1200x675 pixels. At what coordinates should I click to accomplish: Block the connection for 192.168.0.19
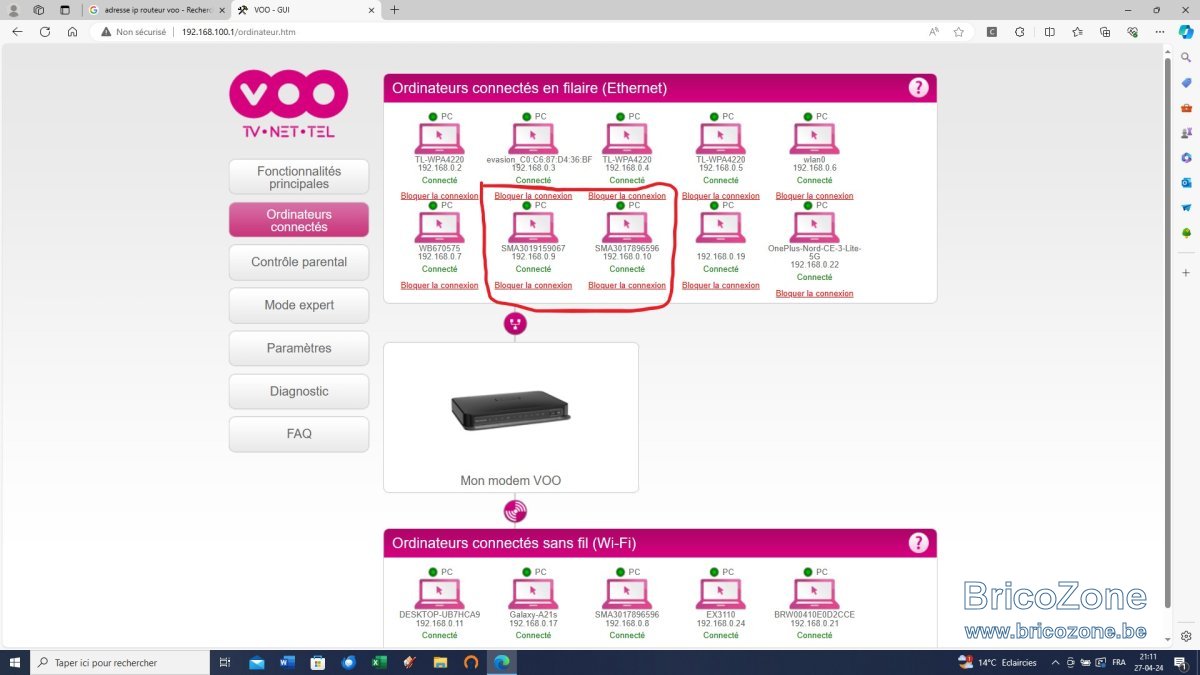(721, 285)
